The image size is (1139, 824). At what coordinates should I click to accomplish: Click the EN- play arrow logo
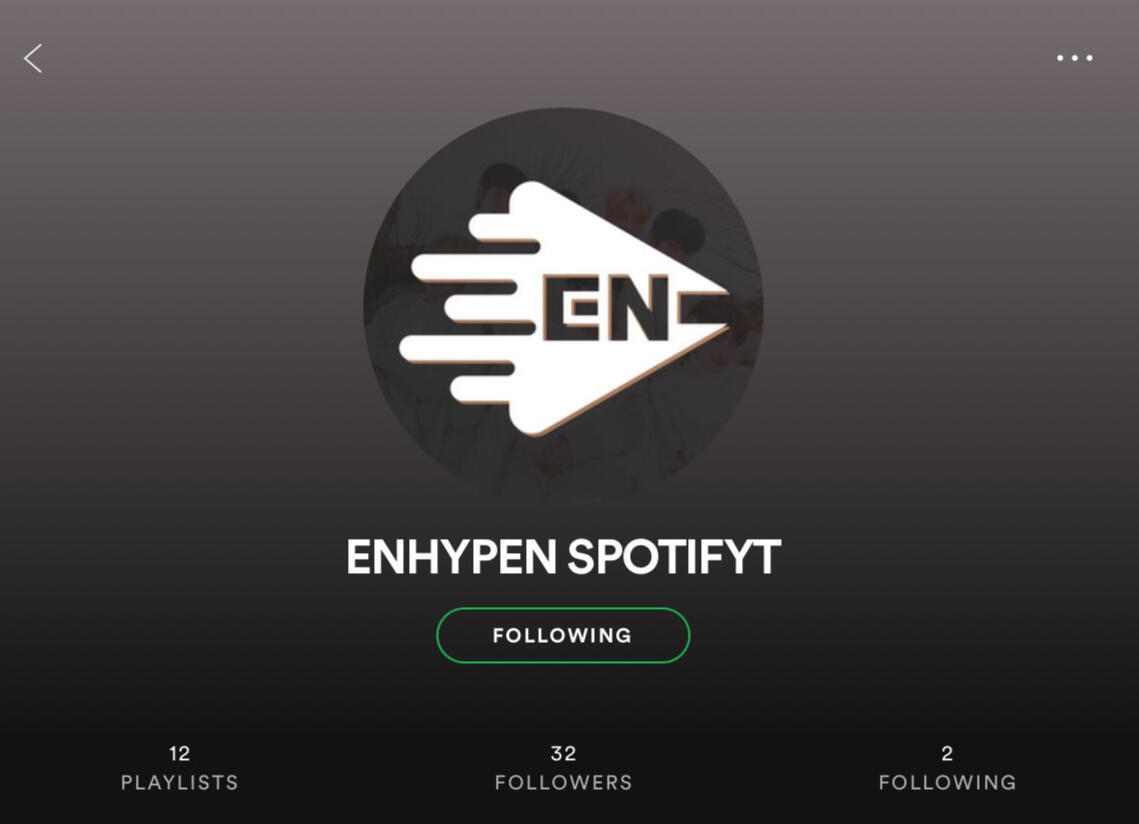(564, 308)
